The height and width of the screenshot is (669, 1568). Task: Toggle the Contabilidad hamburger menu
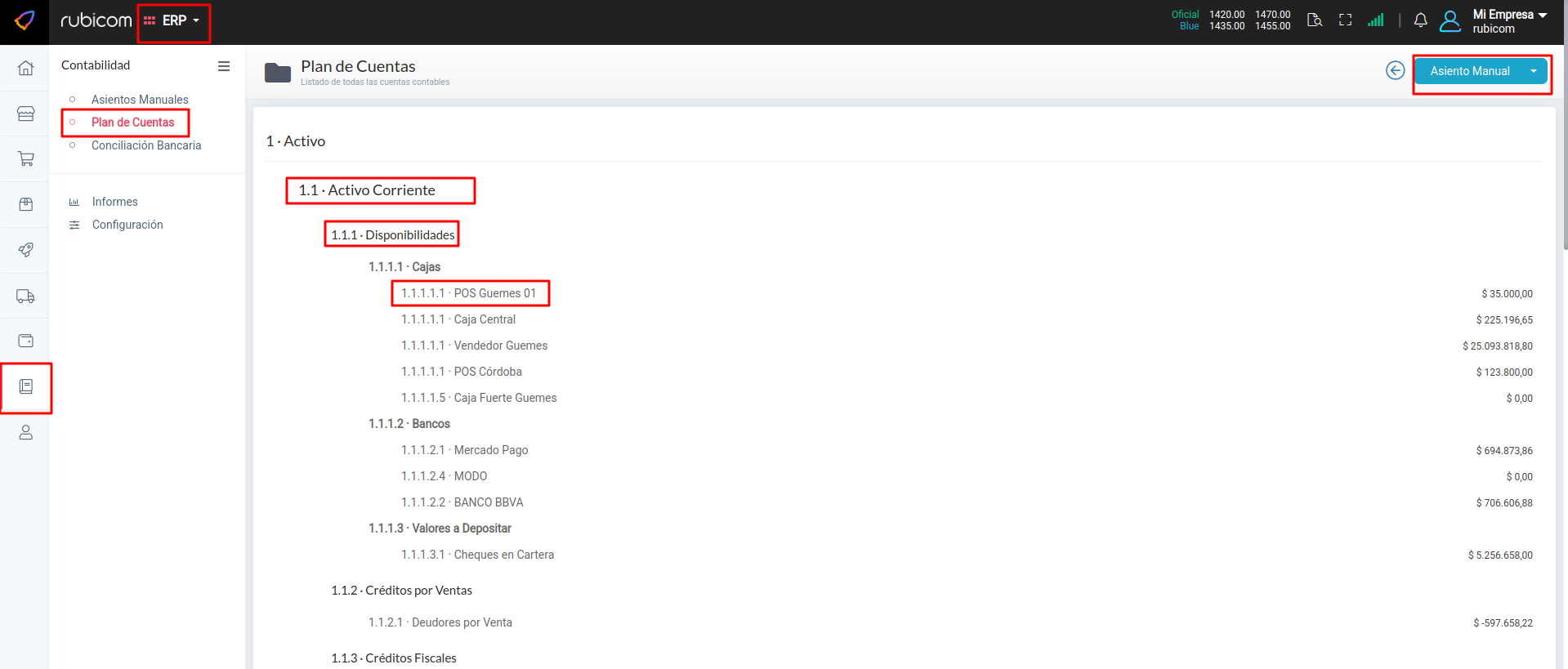pos(224,66)
